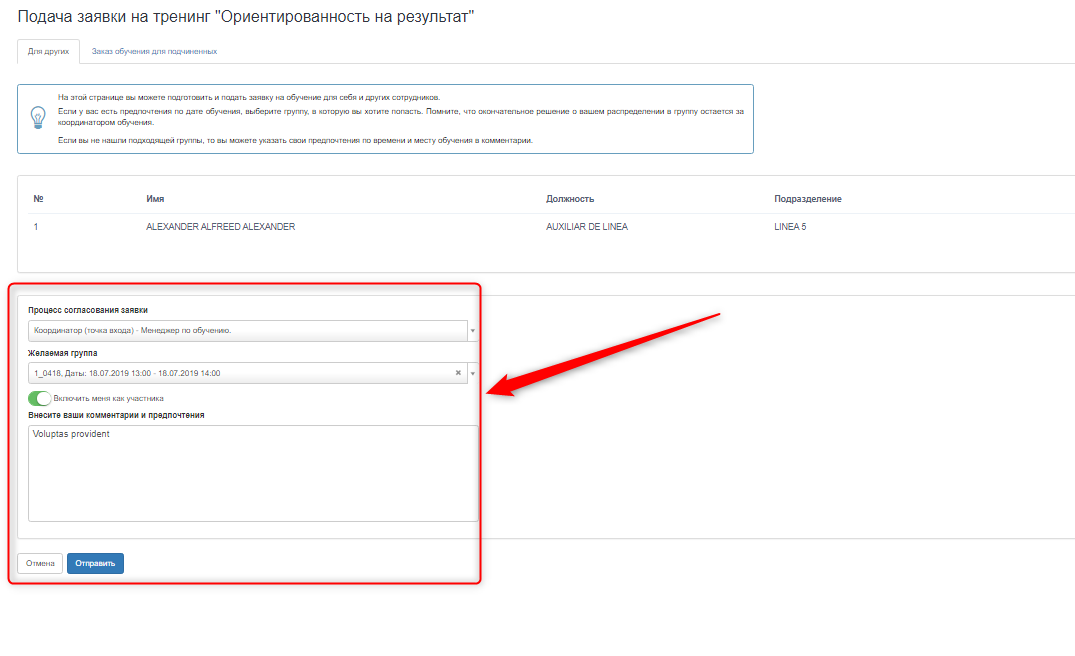Select the ALEXANDER ALFREED ALEXANDER row name
This screenshot has height=656, width=1075.
(220, 227)
